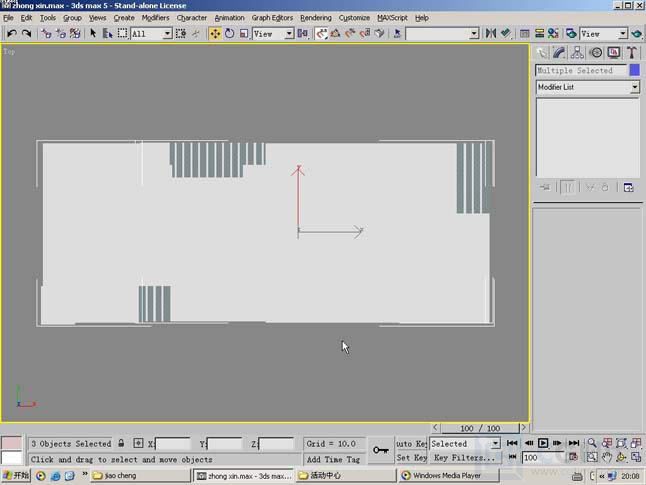Activate the Pan hand viewport tool
The width and height of the screenshot is (646, 485).
click(x=606, y=457)
